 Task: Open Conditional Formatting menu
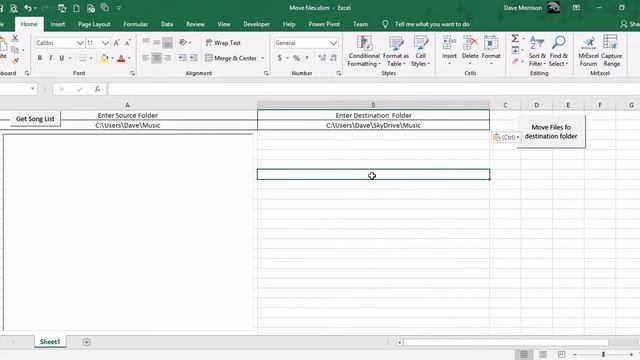tap(364, 51)
